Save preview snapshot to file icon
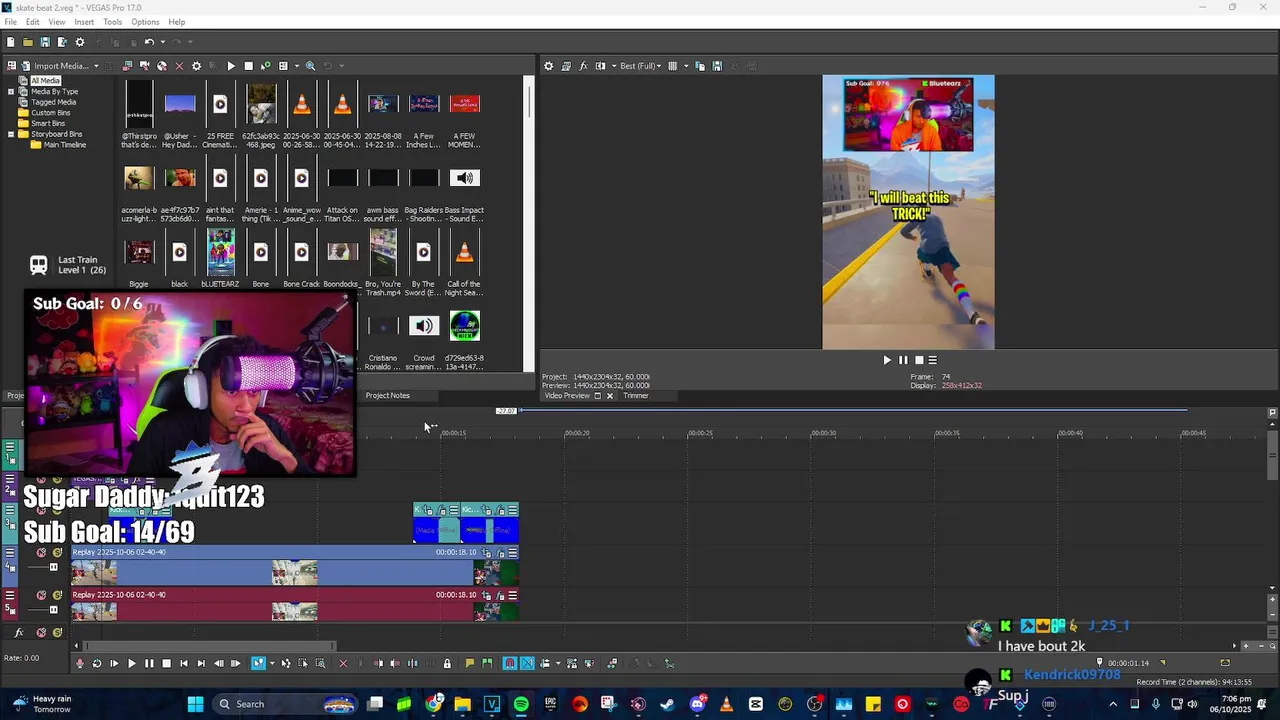This screenshot has height=720, width=1280. click(x=717, y=66)
